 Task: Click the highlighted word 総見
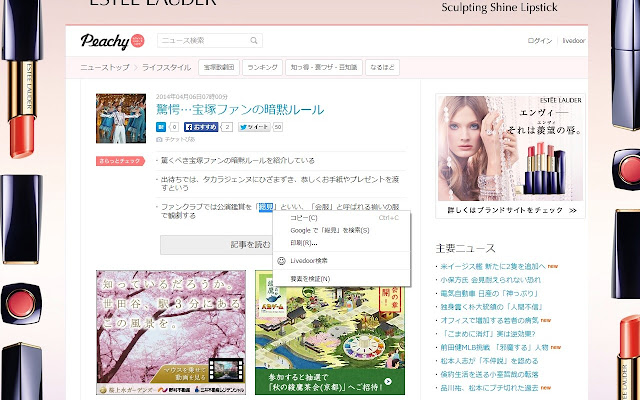tap(266, 207)
